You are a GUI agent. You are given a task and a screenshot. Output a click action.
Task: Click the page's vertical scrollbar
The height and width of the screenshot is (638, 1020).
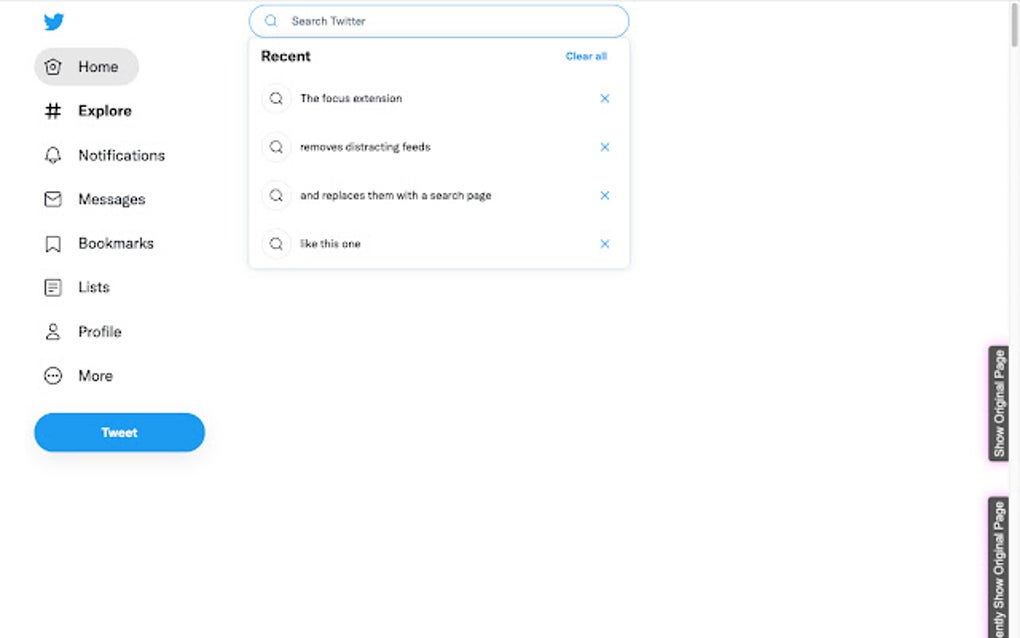pyautogui.click(x=1014, y=25)
